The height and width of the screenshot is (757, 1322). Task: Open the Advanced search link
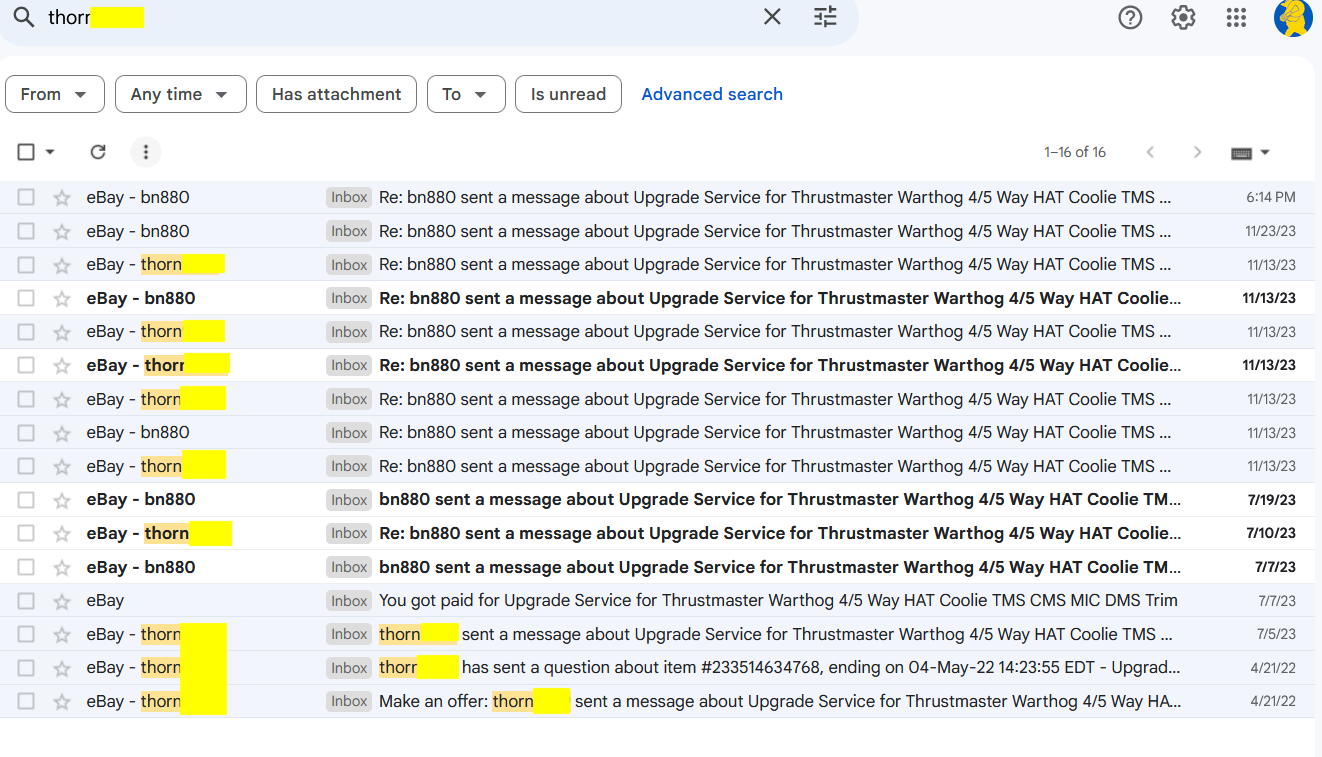[x=712, y=94]
